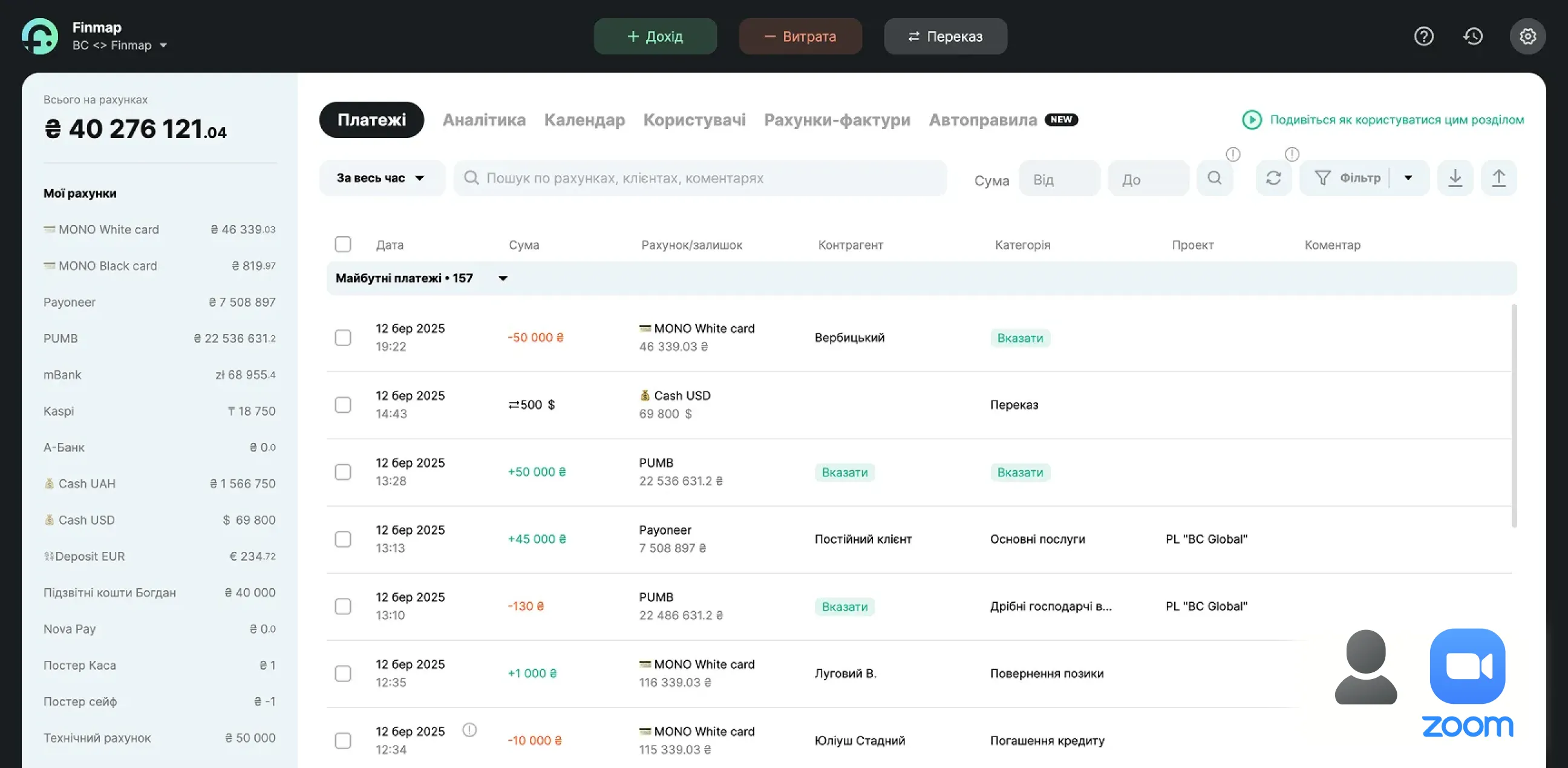The width and height of the screenshot is (1568, 768).
Task: Click warning icon beside 12:34 payment date
Action: pyautogui.click(x=469, y=730)
